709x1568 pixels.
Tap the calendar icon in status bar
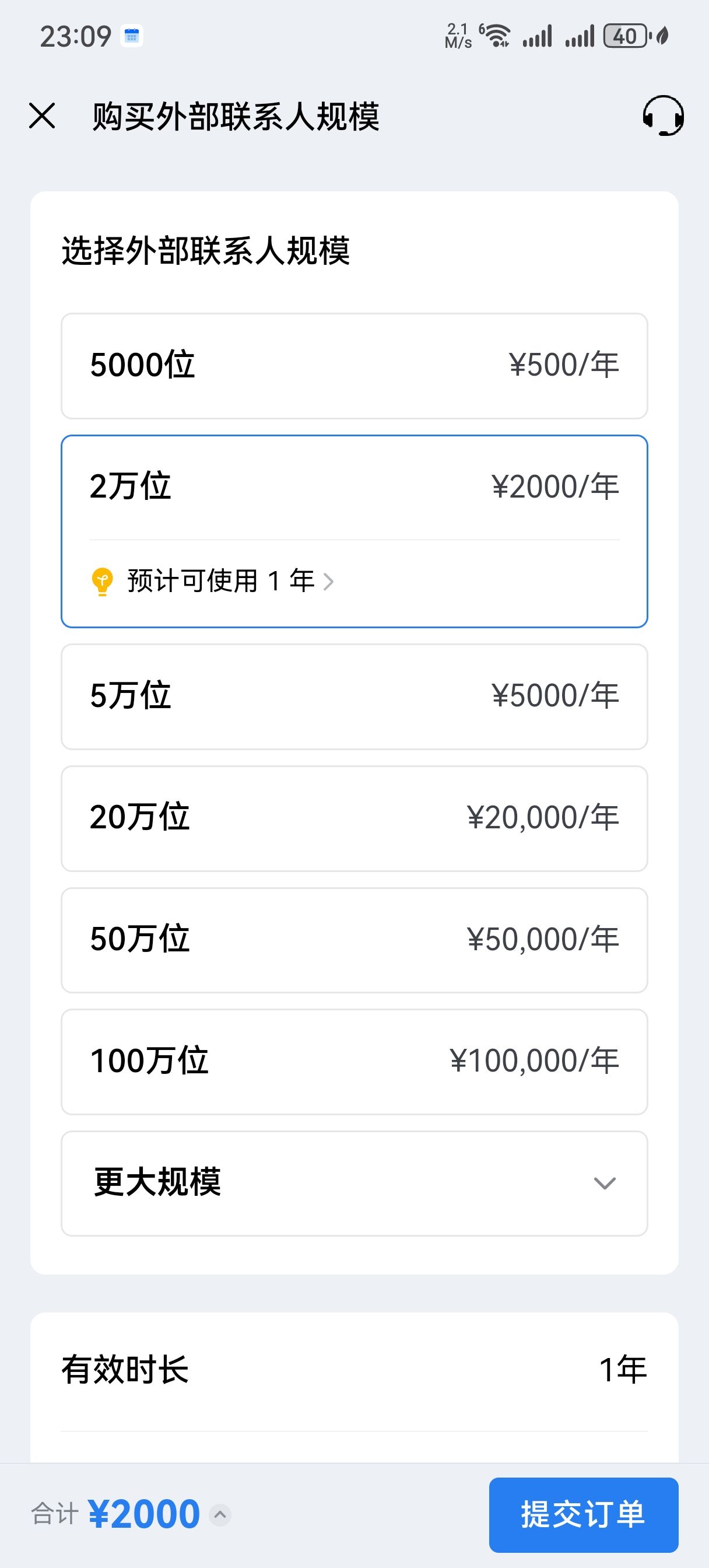pyautogui.click(x=131, y=37)
